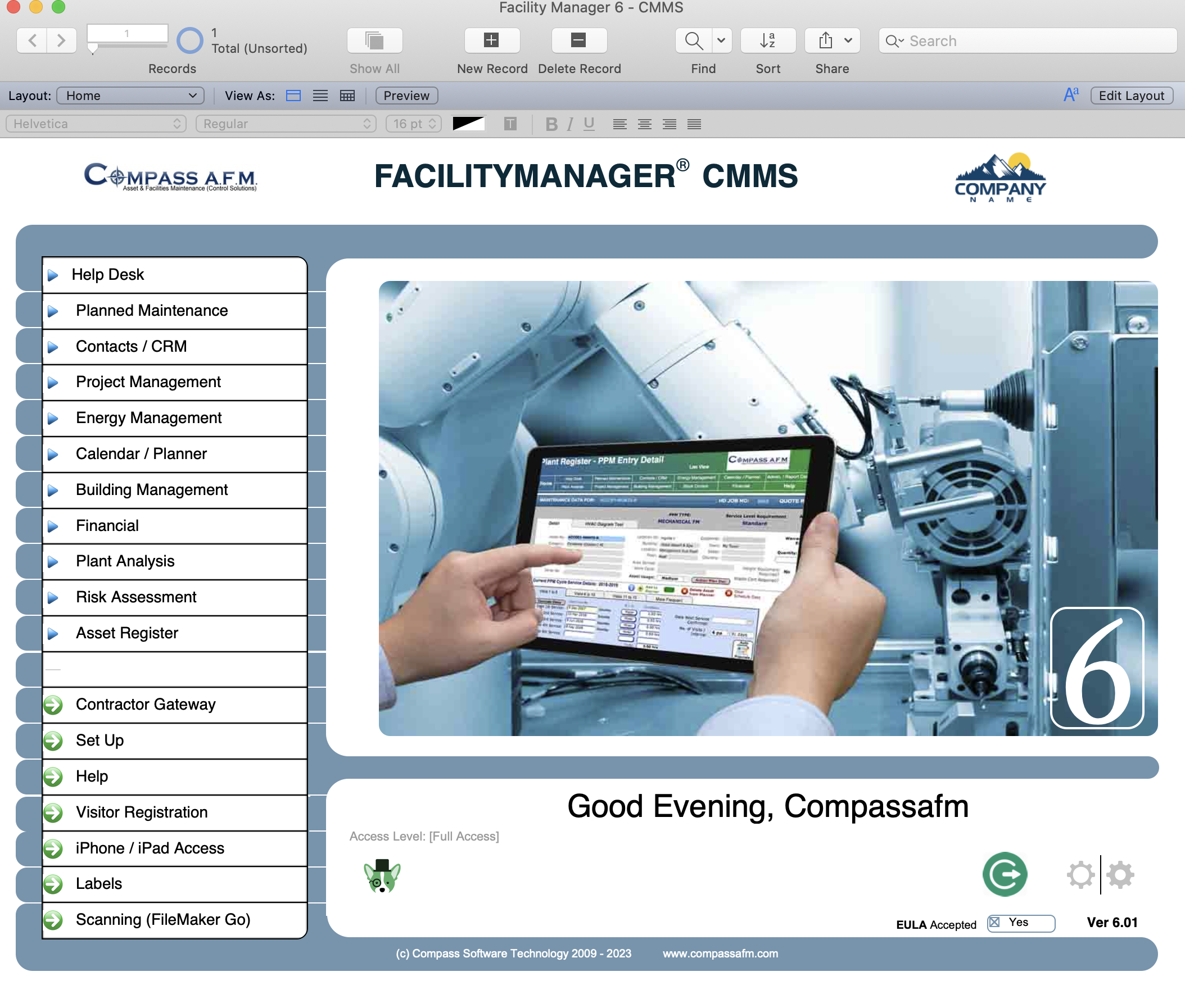Open the Asset Register module
This screenshot has height=1008, width=1185.
tap(126, 633)
